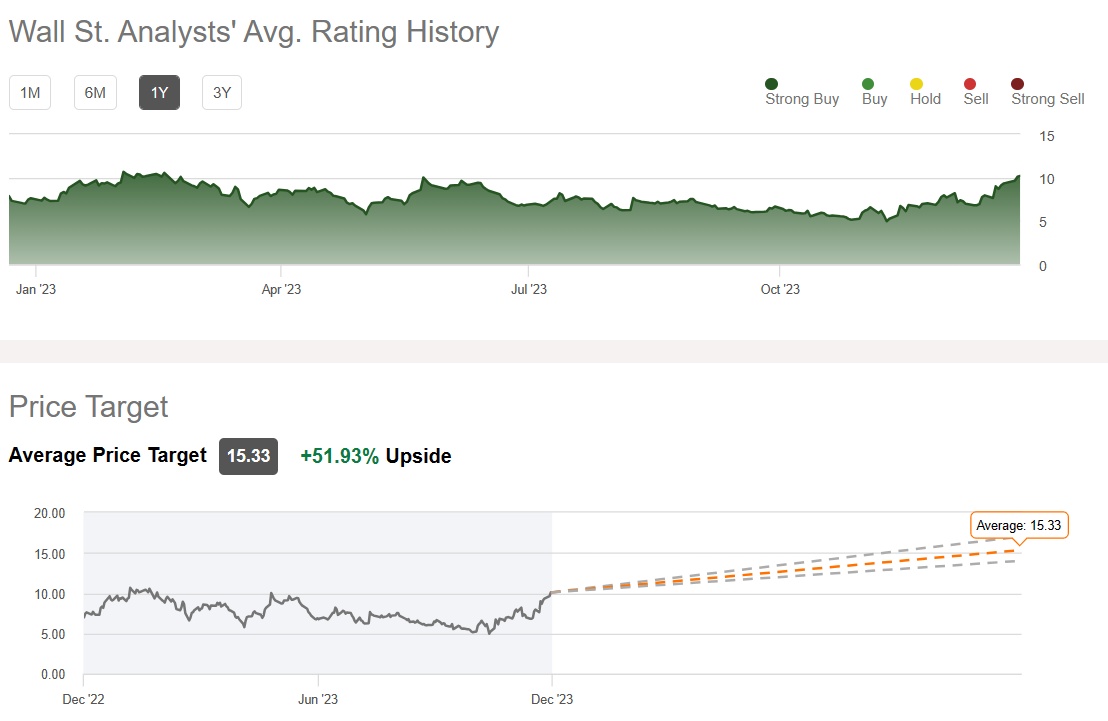Click the +51.93% upside value
The image size is (1108, 721).
pos(340,456)
